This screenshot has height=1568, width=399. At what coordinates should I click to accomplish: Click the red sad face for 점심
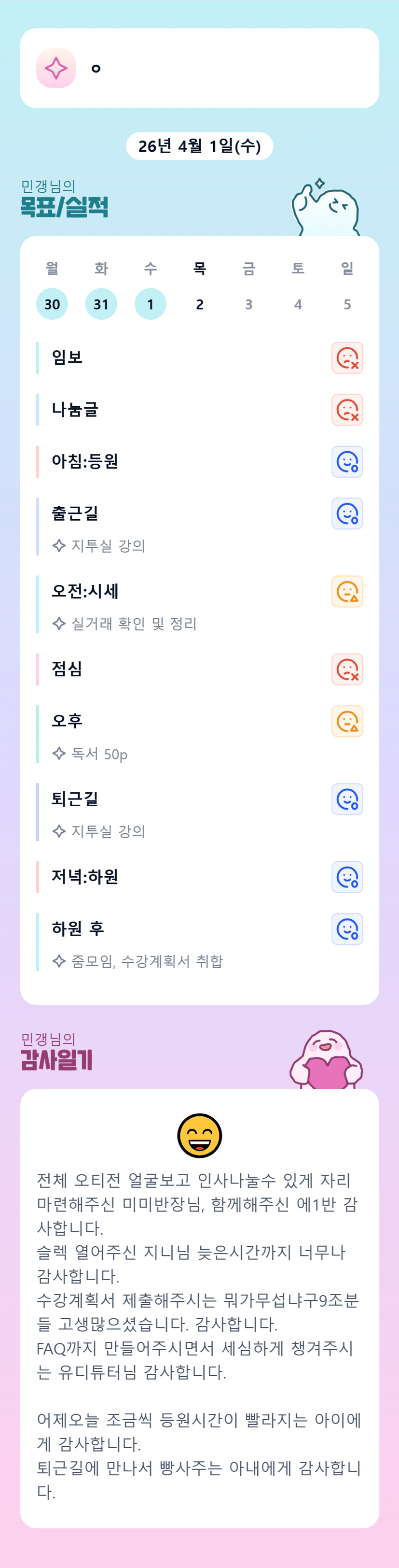pyautogui.click(x=347, y=670)
